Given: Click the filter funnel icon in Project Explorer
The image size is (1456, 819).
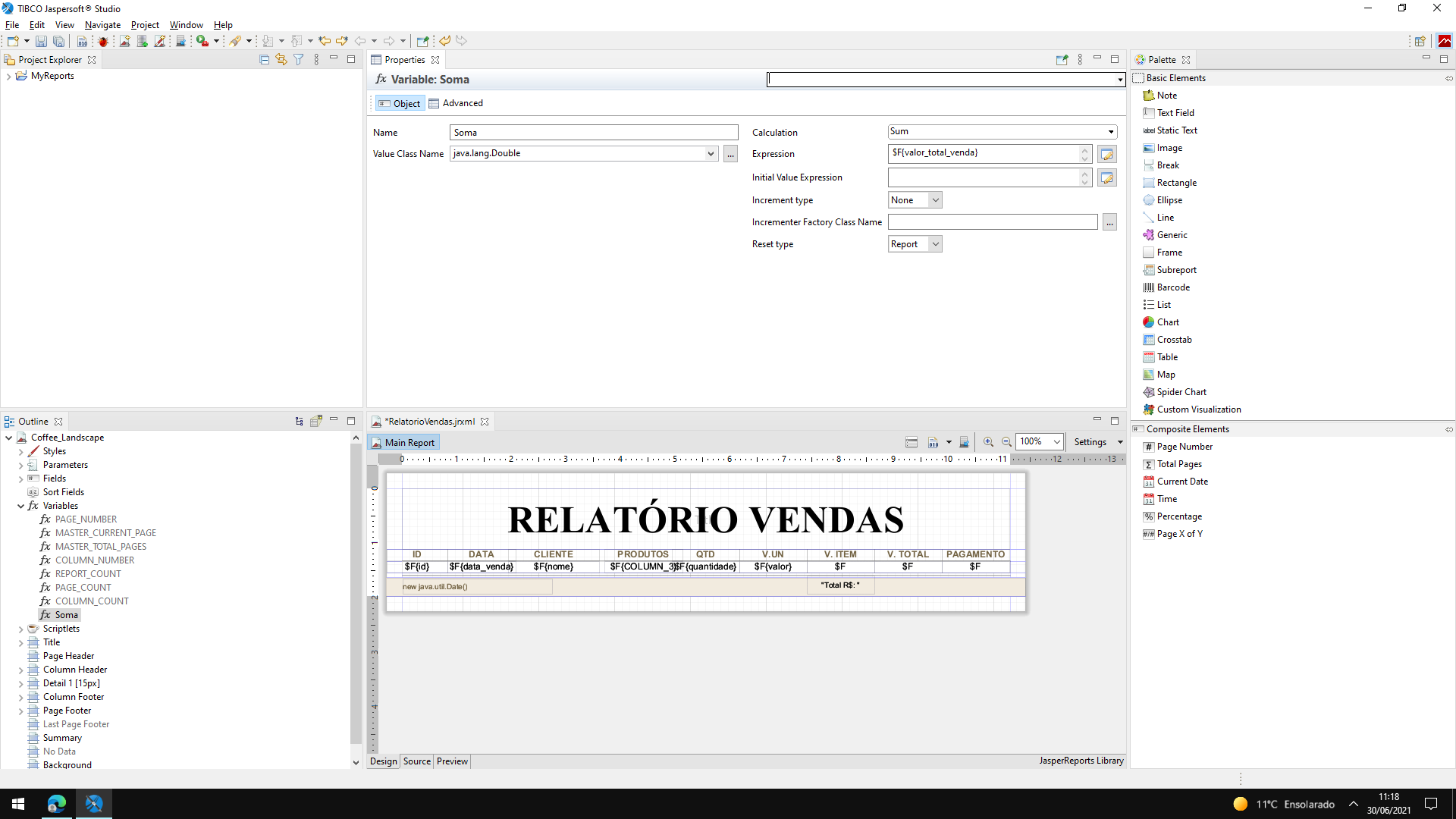Looking at the screenshot, I should 299,60.
